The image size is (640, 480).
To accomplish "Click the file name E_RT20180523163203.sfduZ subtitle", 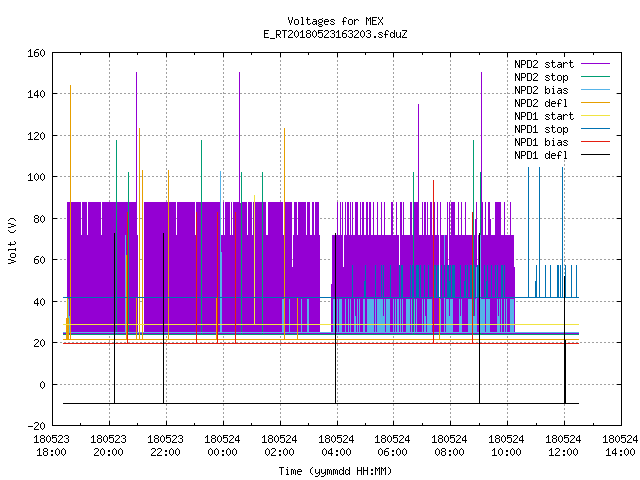I will coord(335,34).
